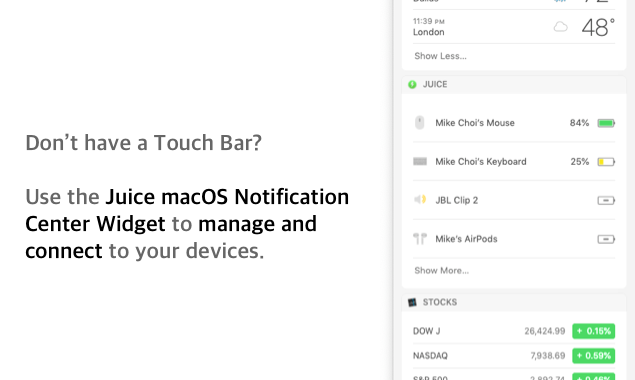Screen dimensions: 635x380
Task: Expand Juice devices with Show More
Action: pos(441,270)
